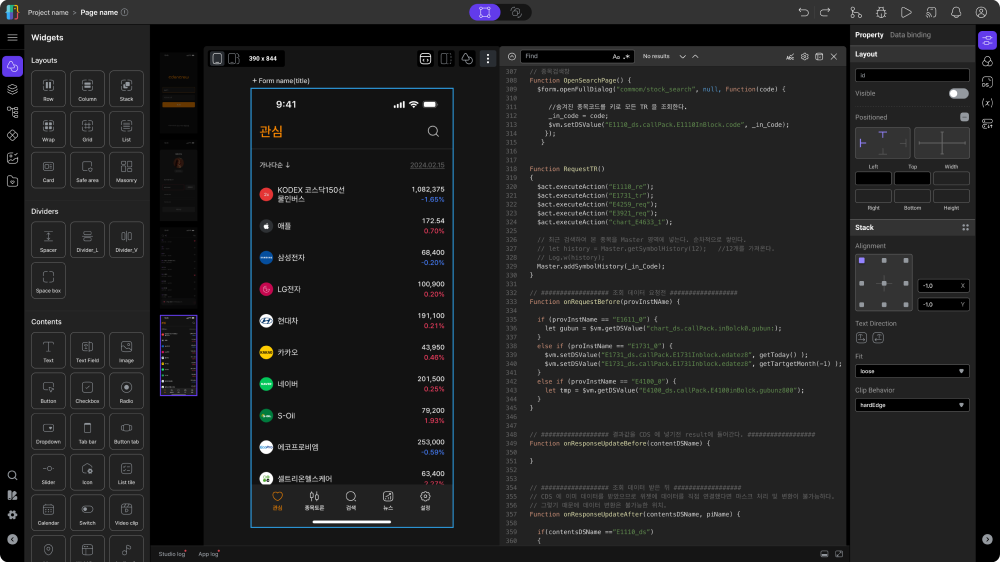Open Clip Behavior dropdown showing hardEdge

click(x=911, y=405)
